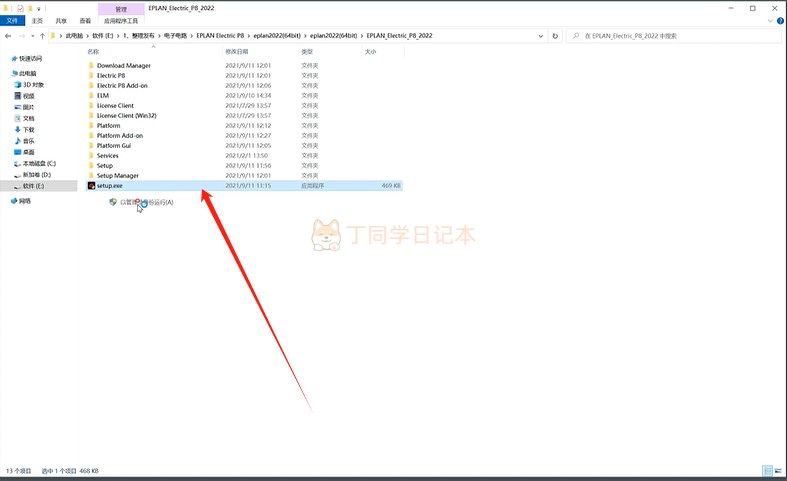The height and width of the screenshot is (481, 787).
Task: Switch to large icons view in status bar
Action: coord(778,471)
